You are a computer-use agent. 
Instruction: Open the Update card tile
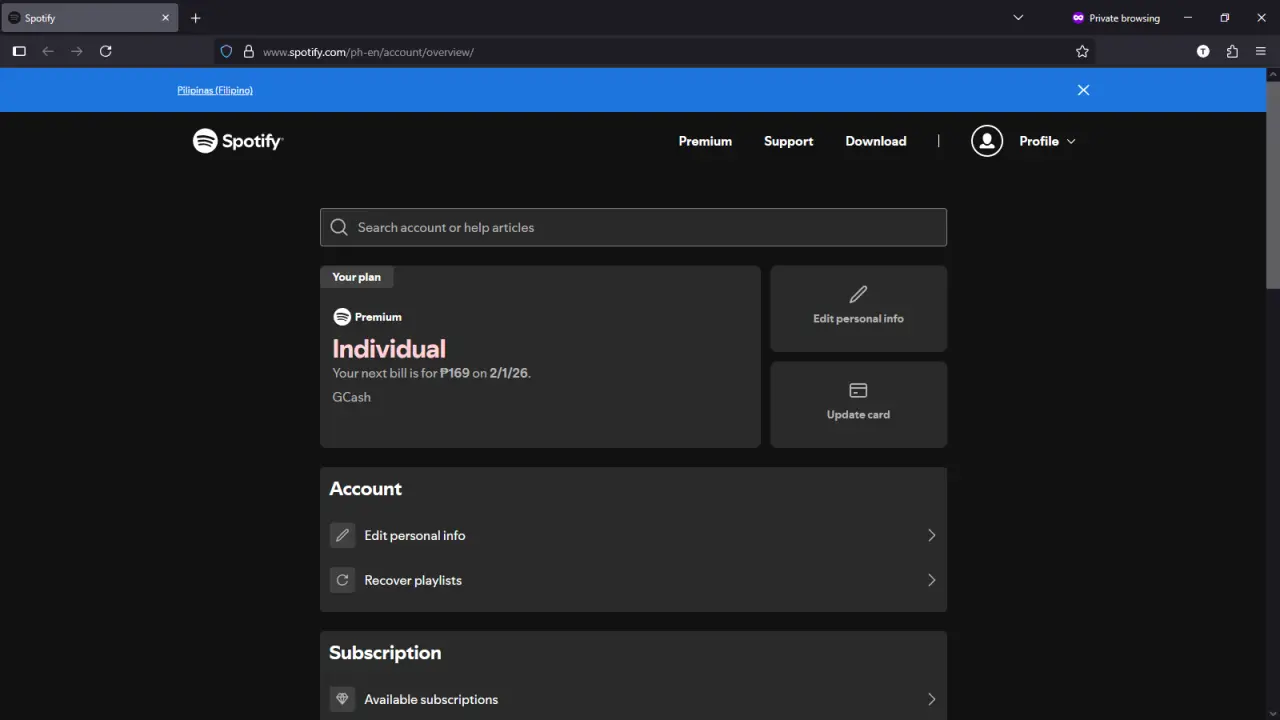[858, 404]
